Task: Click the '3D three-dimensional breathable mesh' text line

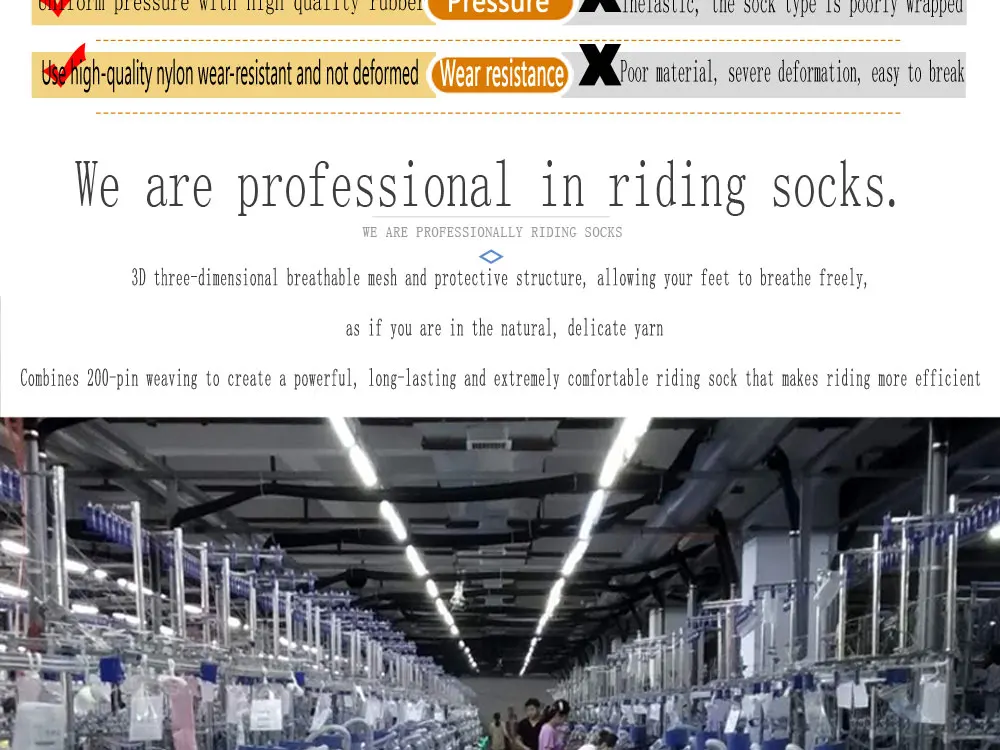Action: pyautogui.click(x=499, y=278)
